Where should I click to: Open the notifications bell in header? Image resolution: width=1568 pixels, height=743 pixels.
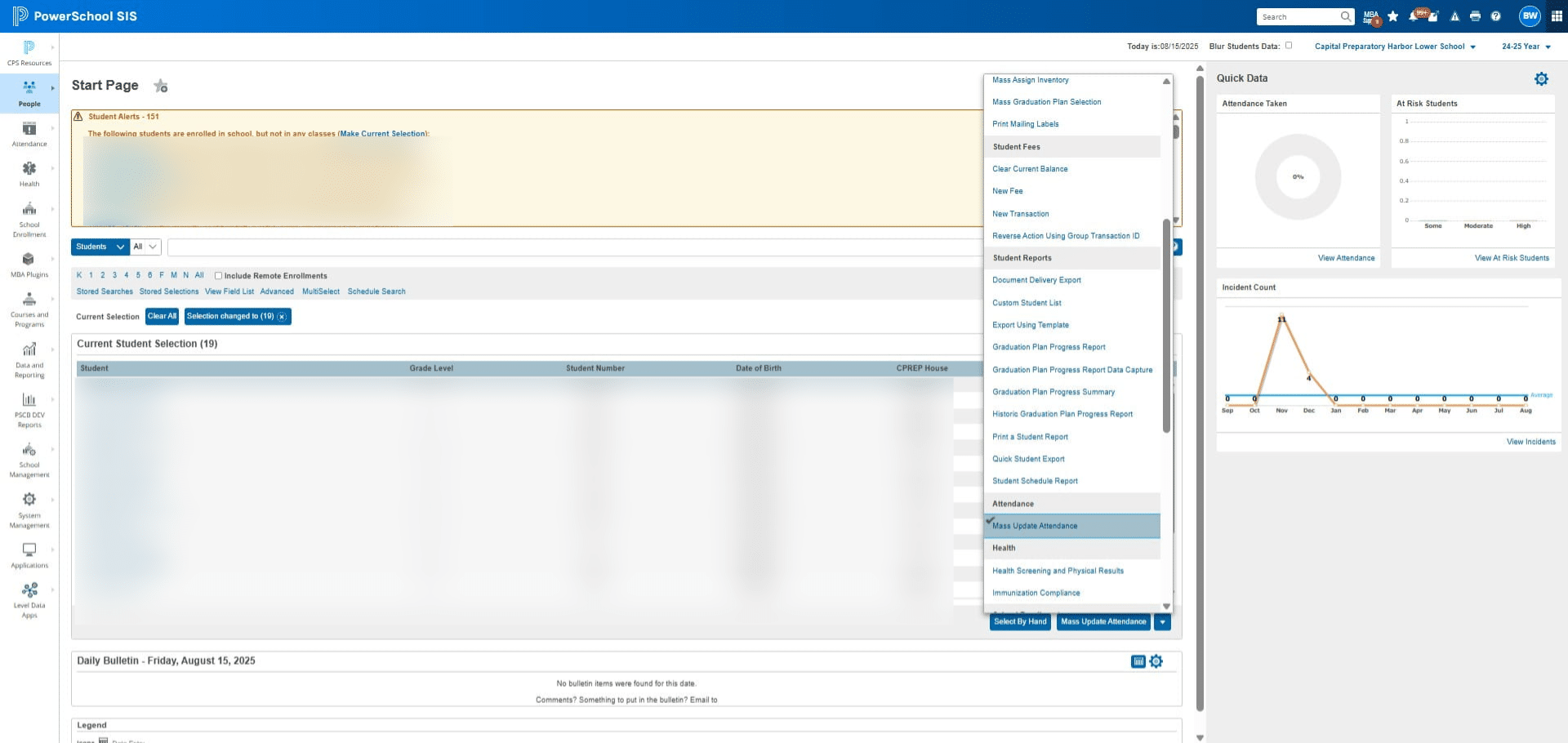pyautogui.click(x=1414, y=16)
